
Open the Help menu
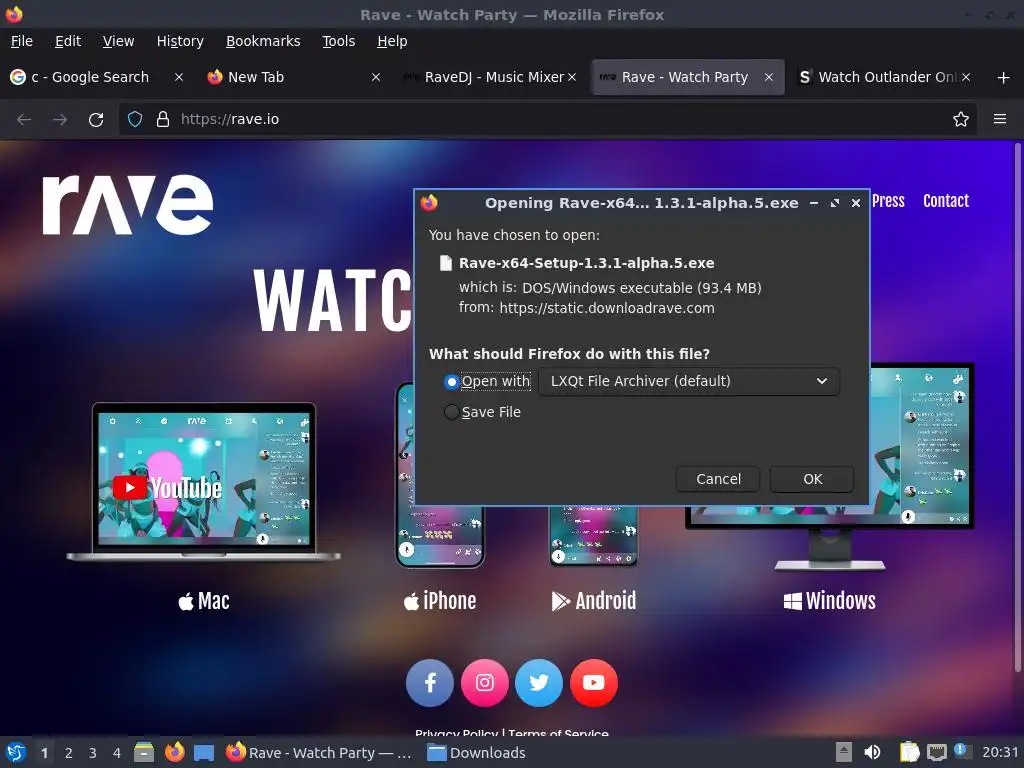click(x=392, y=41)
